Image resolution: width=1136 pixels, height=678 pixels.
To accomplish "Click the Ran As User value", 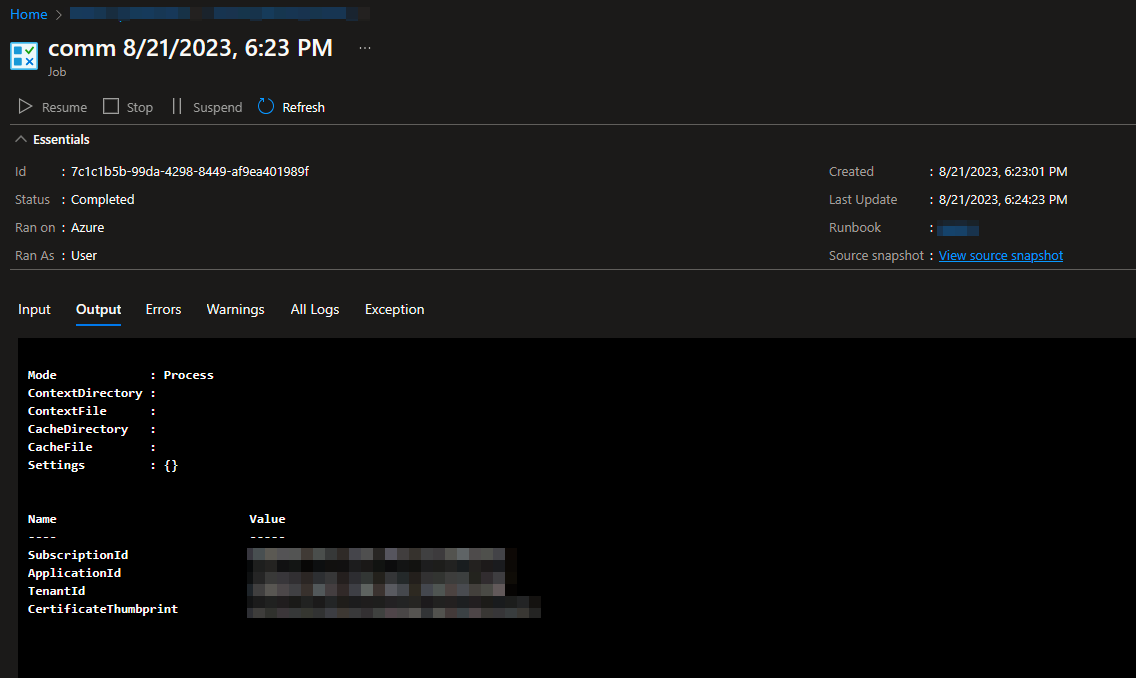I will [x=84, y=256].
